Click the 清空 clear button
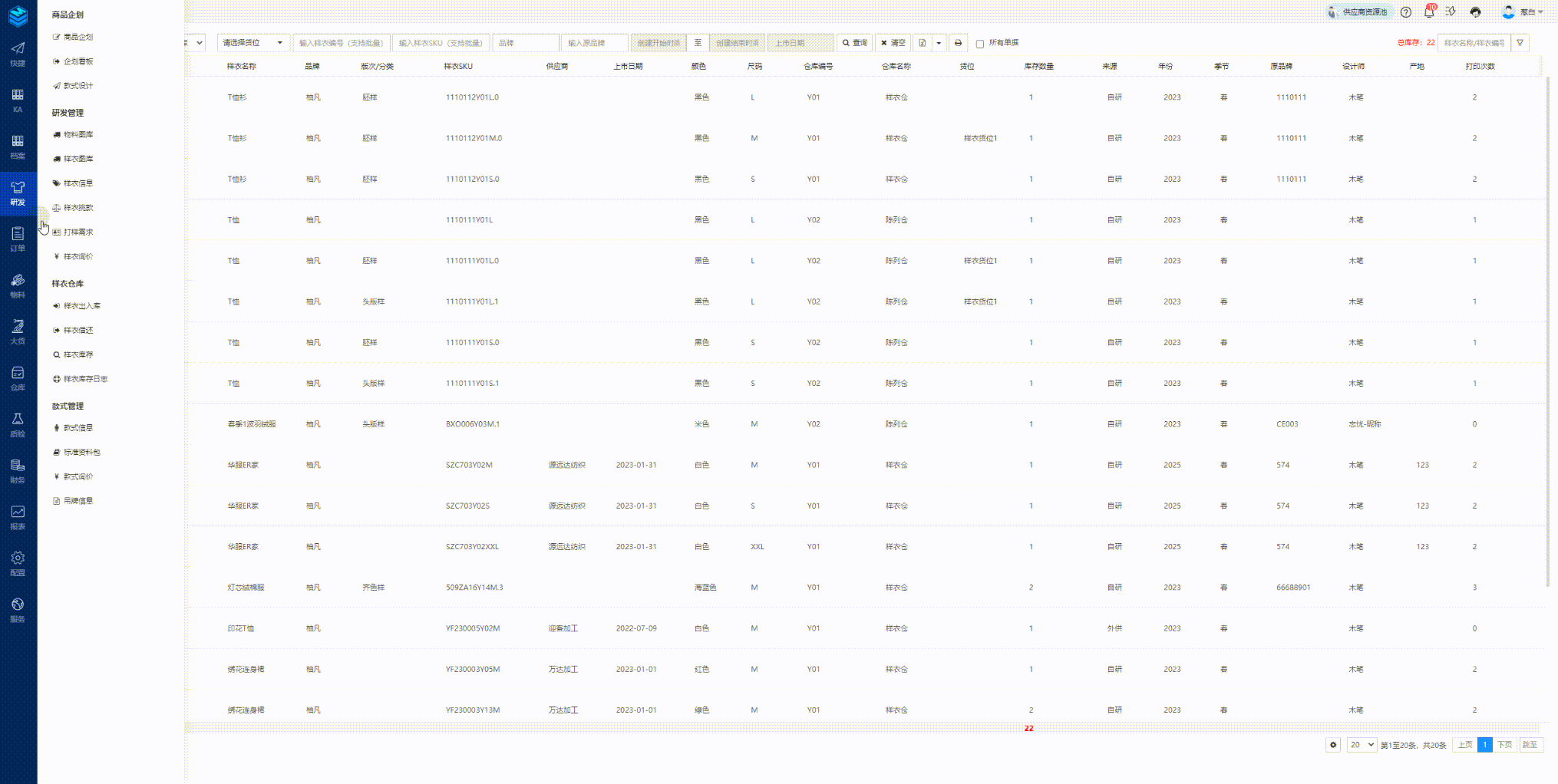Image resolution: width=1558 pixels, height=784 pixels. [x=893, y=43]
